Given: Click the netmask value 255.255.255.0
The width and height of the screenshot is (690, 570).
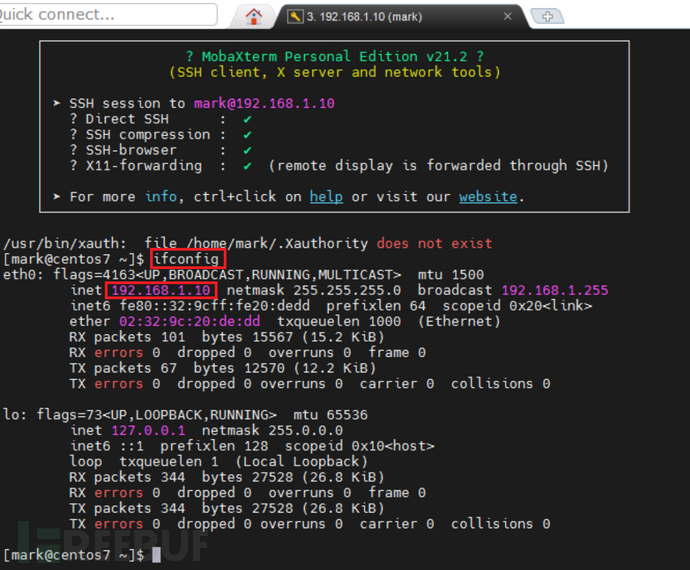Looking at the screenshot, I should click(x=347, y=291).
